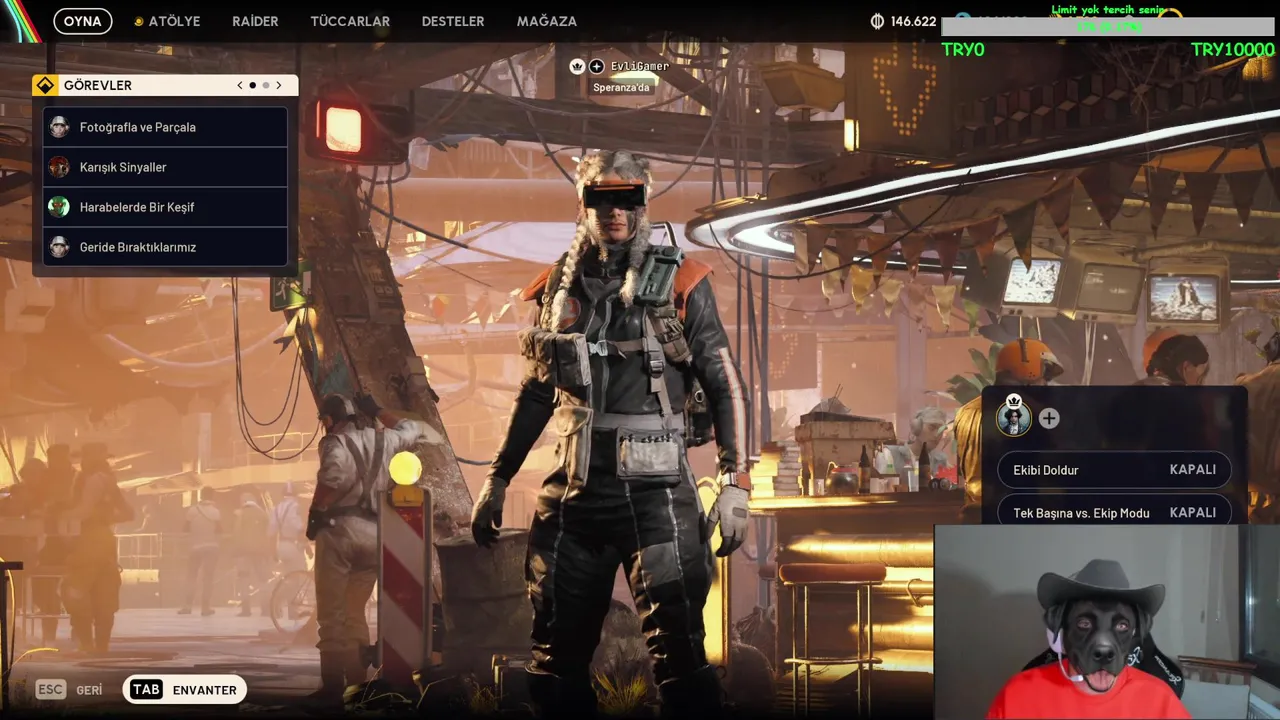This screenshot has height=720, width=1280.
Task: Click the TRY10000 goal label
Action: click(x=1232, y=50)
